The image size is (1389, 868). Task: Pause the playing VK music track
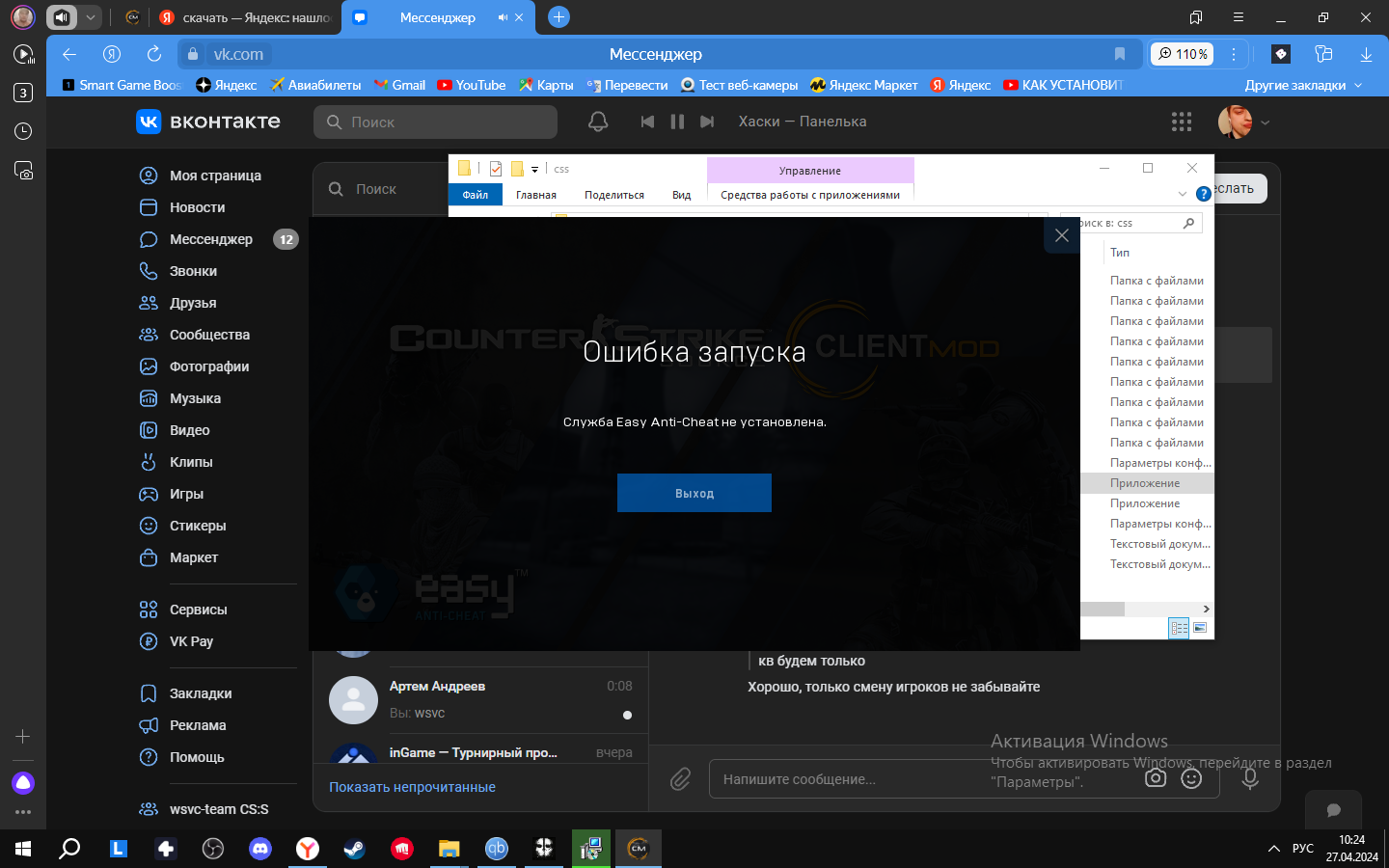(677, 122)
